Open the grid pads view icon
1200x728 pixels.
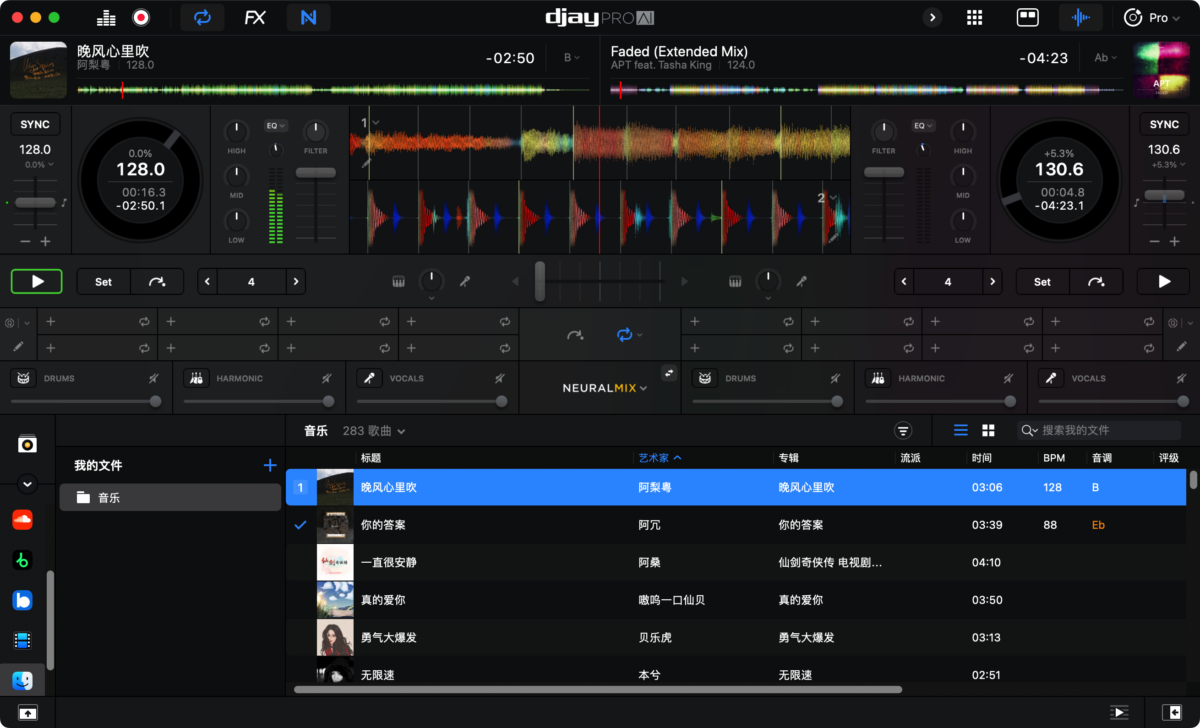(x=975, y=17)
